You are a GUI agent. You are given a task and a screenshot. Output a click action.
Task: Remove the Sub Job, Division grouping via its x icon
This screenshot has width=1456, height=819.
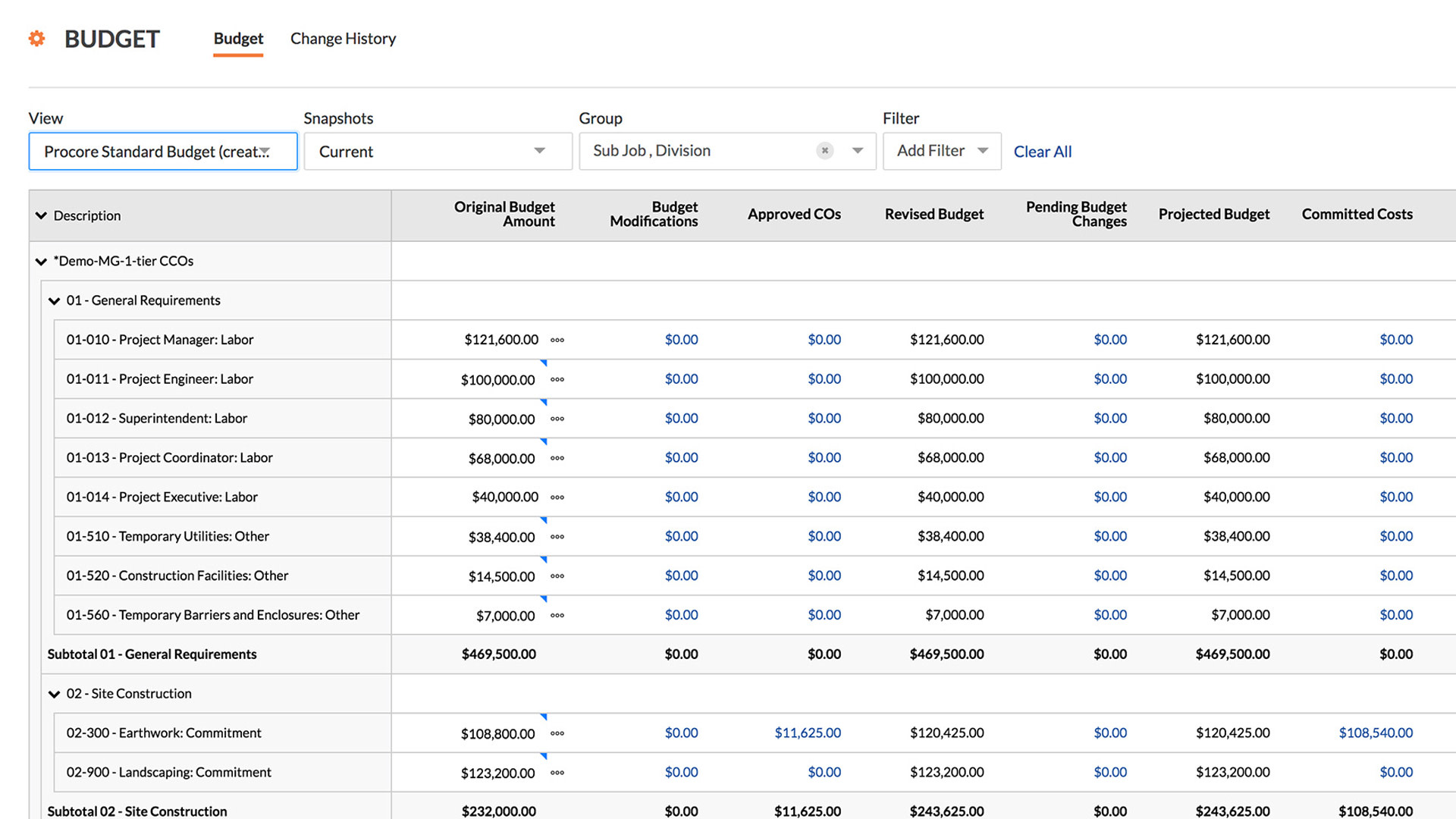824,150
